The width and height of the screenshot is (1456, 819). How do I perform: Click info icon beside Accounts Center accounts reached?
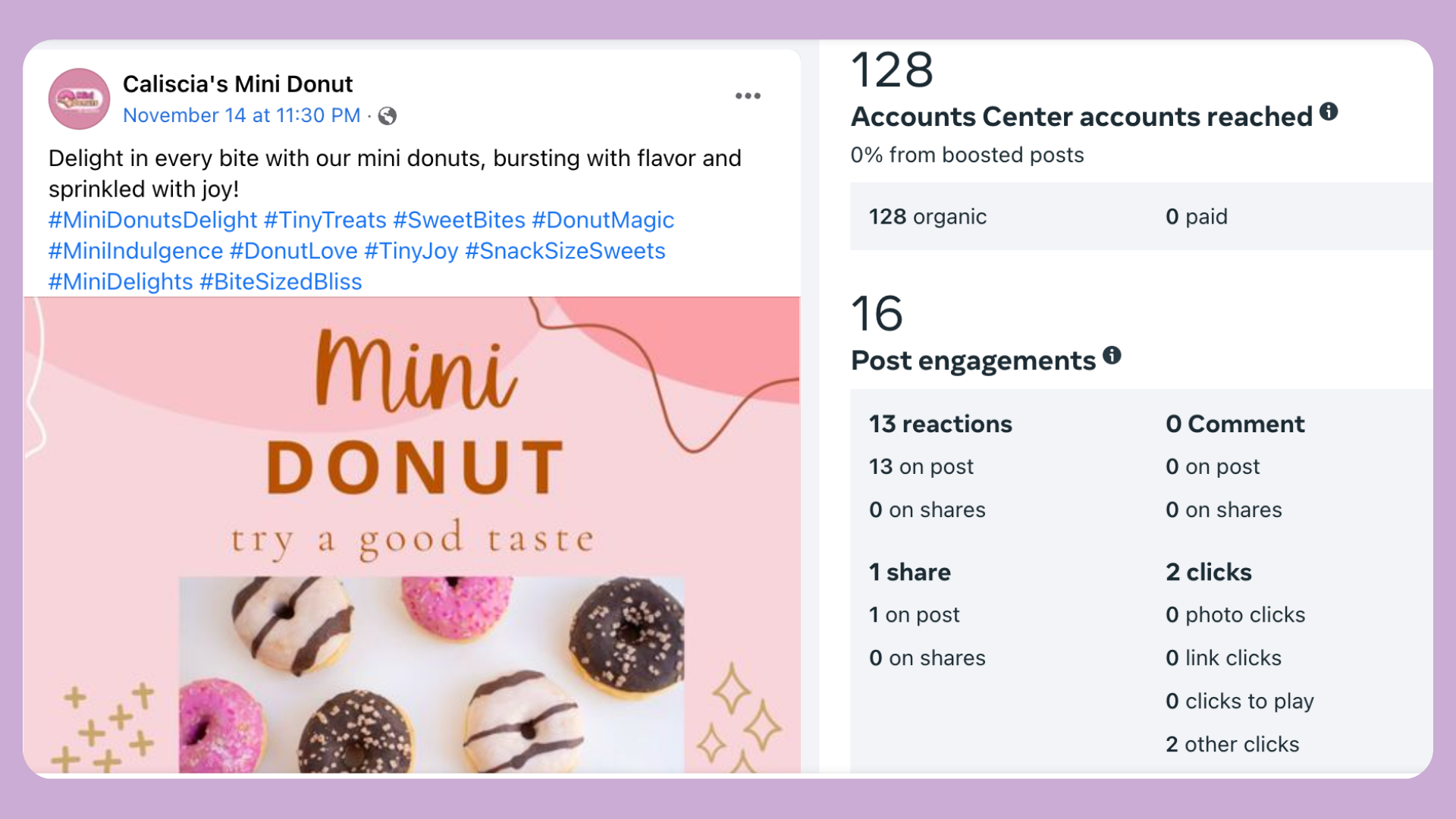[x=1329, y=112]
